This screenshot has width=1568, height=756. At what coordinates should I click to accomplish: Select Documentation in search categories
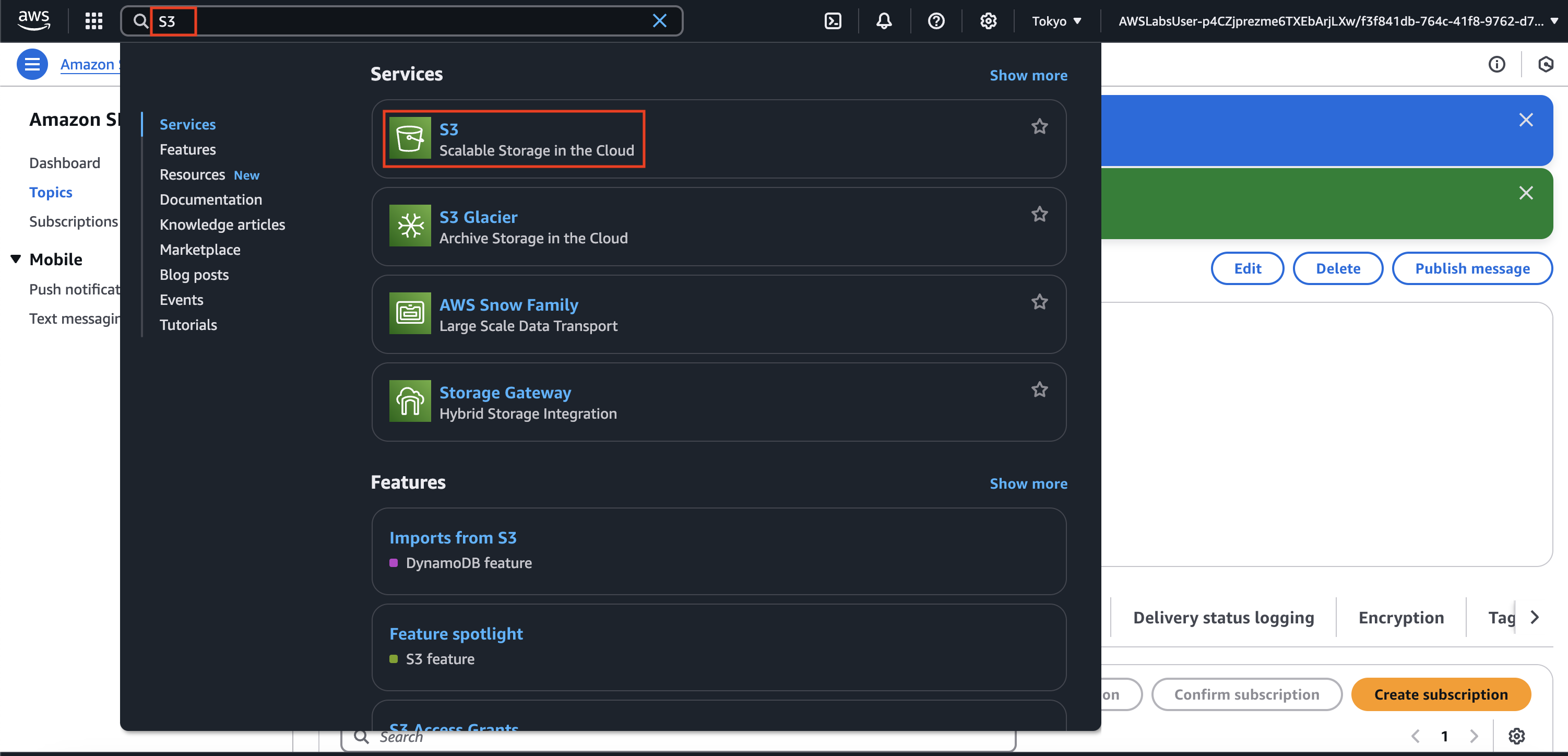coord(210,199)
